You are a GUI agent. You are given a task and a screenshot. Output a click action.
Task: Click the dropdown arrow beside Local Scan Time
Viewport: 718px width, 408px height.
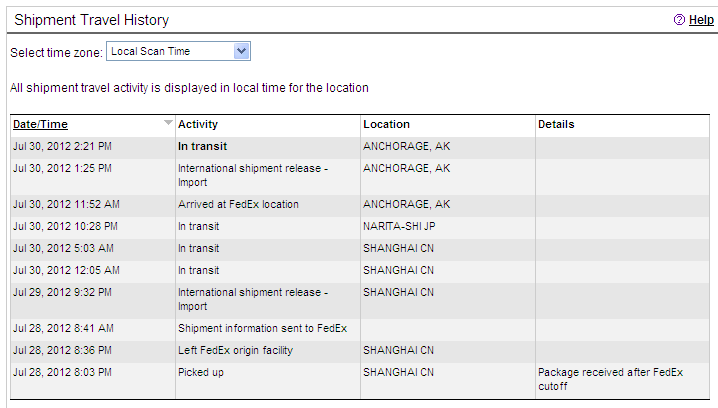[x=240, y=51]
